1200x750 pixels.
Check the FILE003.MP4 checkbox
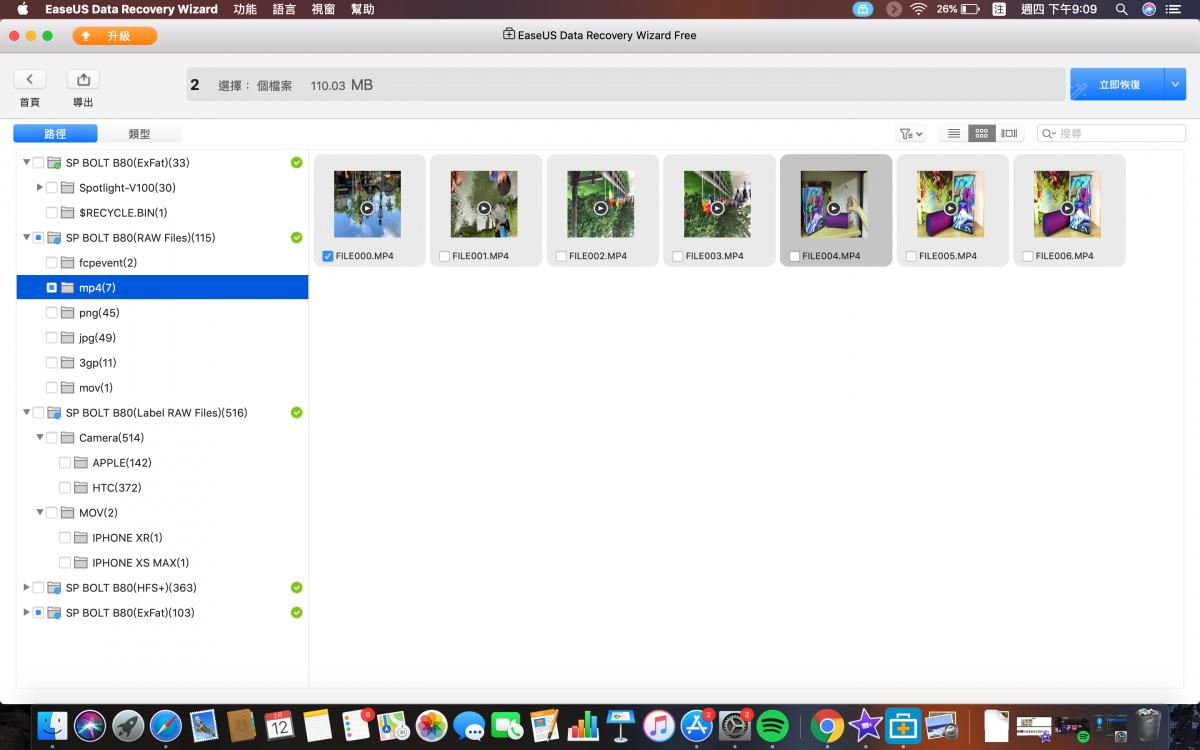(x=678, y=256)
